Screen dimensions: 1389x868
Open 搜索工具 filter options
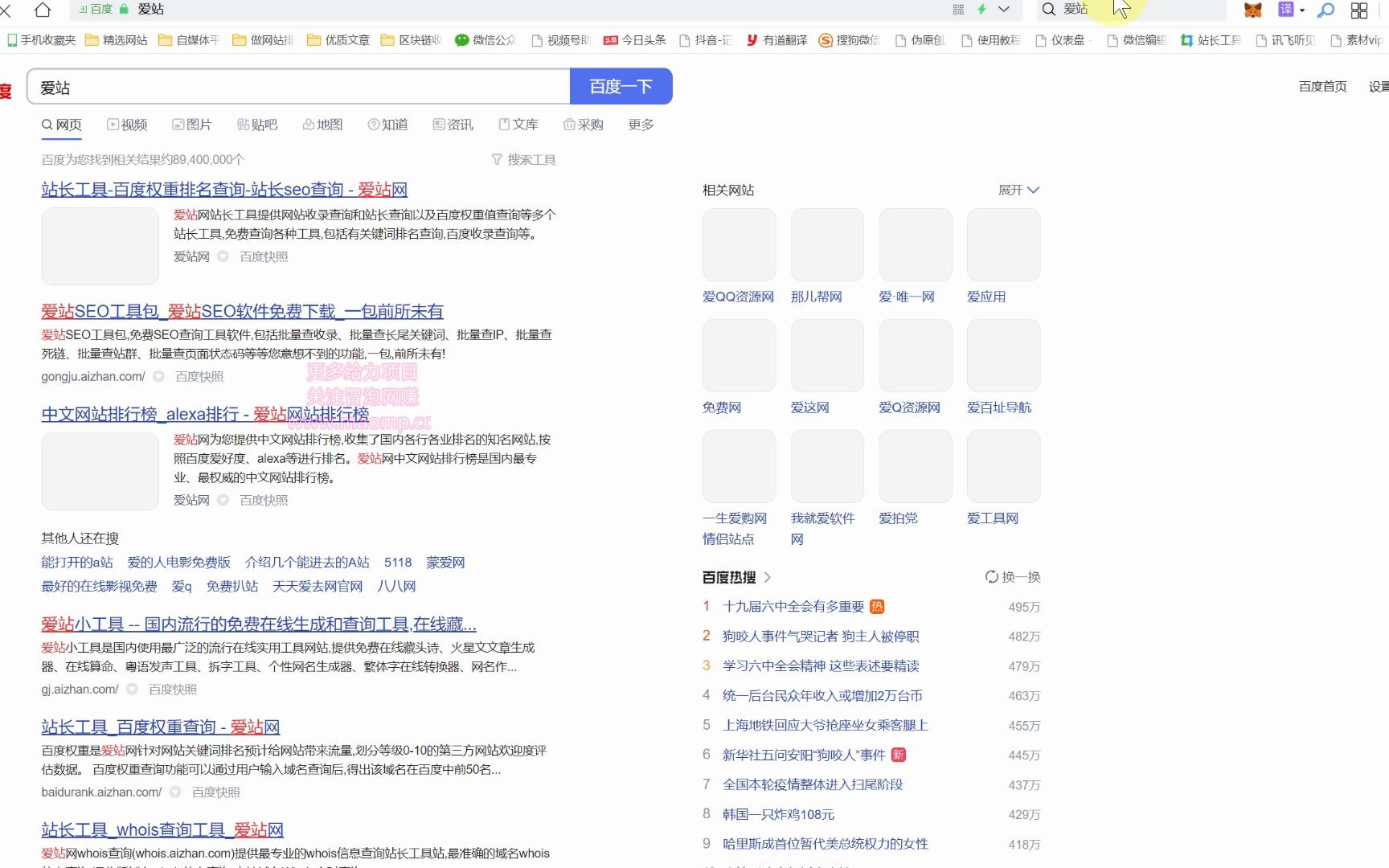[524, 160]
